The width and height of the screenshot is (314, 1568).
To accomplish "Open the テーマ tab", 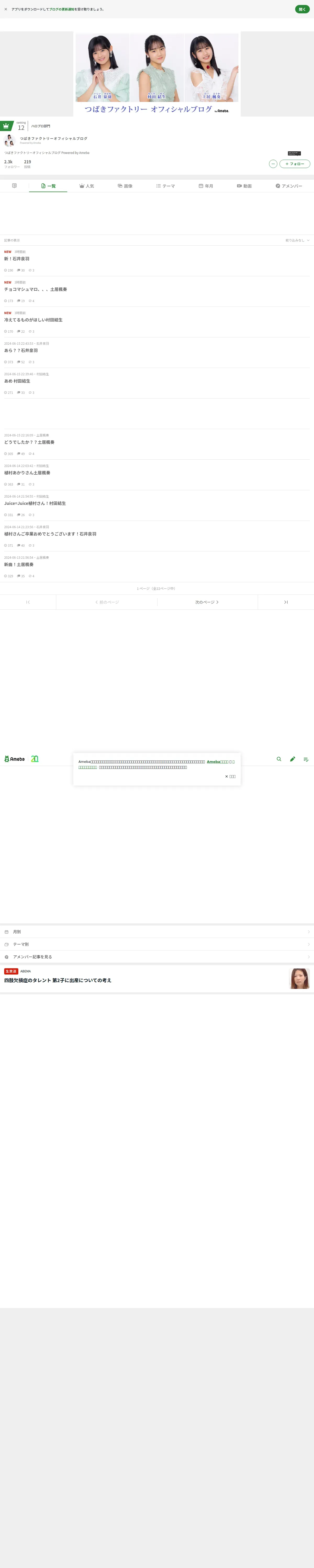I will point(165,186).
